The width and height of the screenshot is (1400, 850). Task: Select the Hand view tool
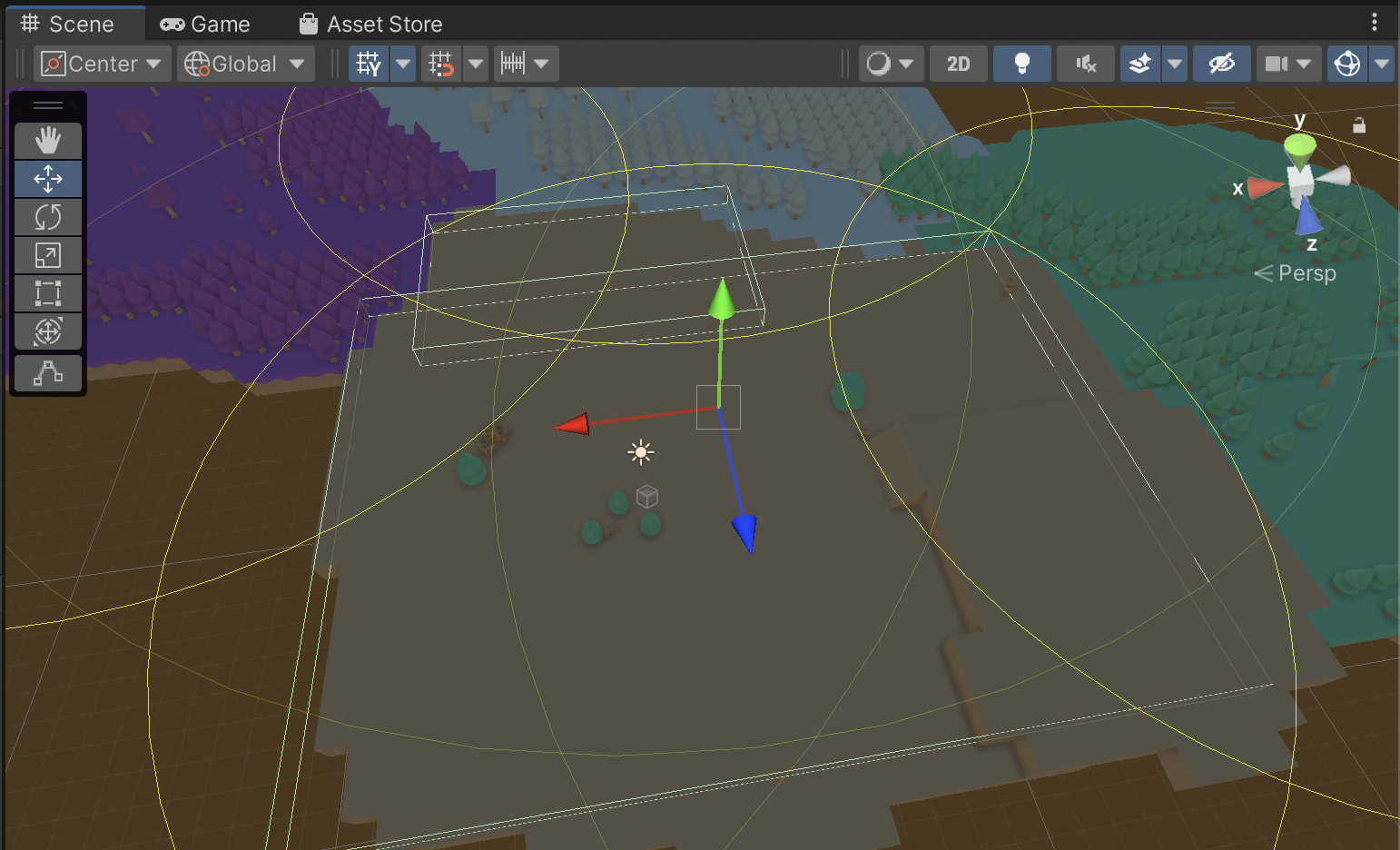coord(48,141)
